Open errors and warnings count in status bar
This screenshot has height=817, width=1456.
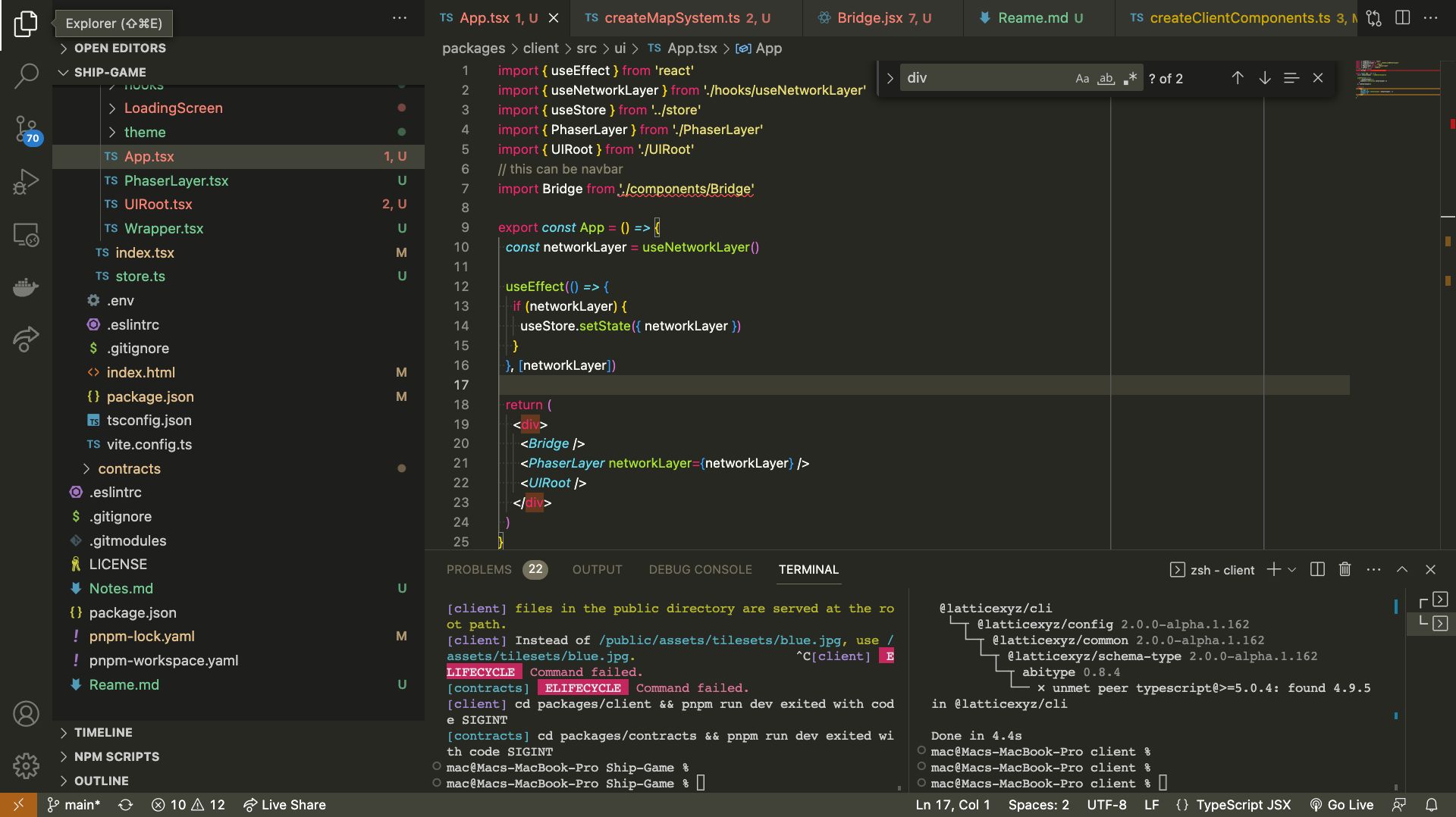point(188,805)
